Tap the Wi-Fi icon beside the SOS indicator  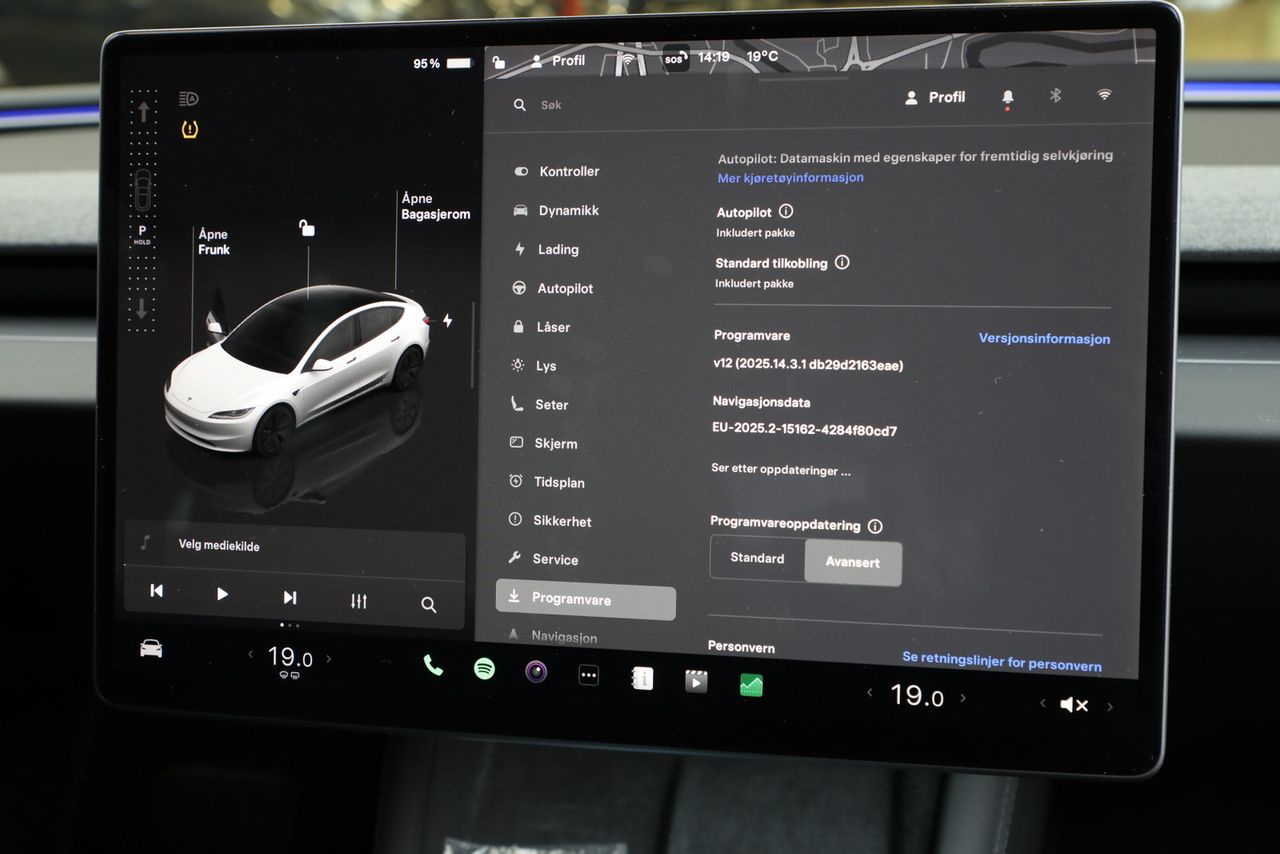coord(628,59)
